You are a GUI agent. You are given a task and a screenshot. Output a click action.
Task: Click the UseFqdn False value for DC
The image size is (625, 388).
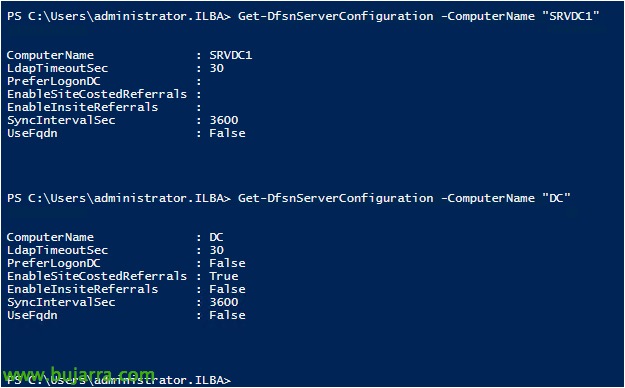(x=227, y=315)
